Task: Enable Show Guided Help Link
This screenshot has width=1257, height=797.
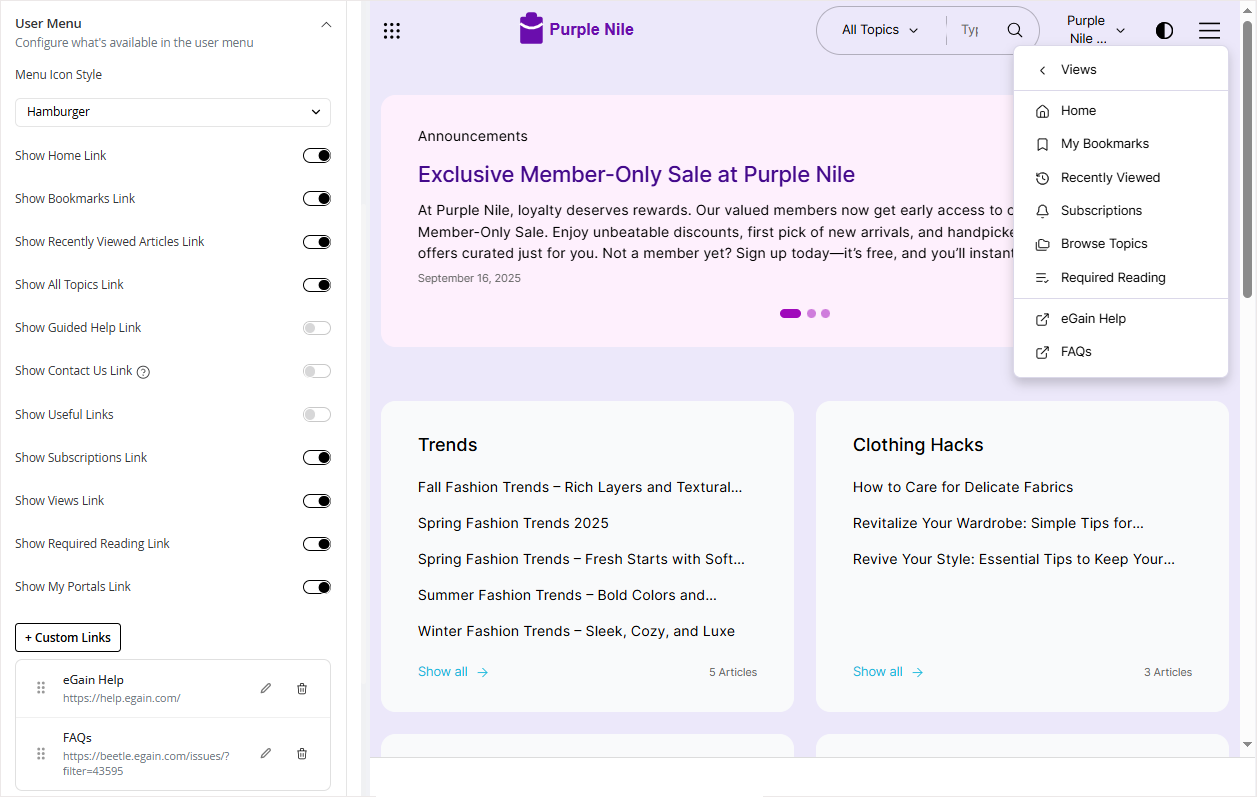Action: click(316, 327)
